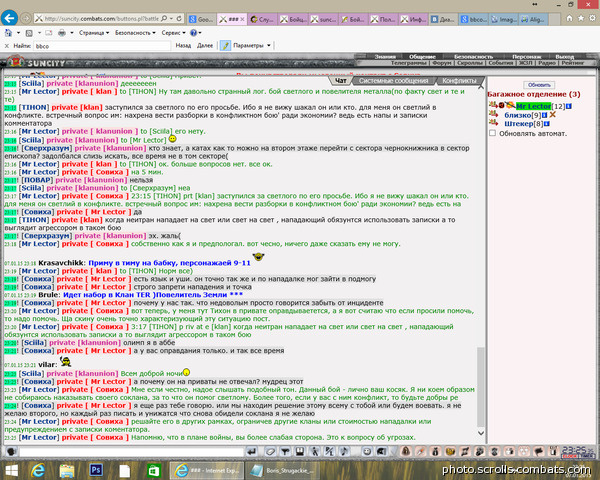This screenshot has width=600, height=480.
Task: Click the browser Back arrow button
Action: coord(9,18)
